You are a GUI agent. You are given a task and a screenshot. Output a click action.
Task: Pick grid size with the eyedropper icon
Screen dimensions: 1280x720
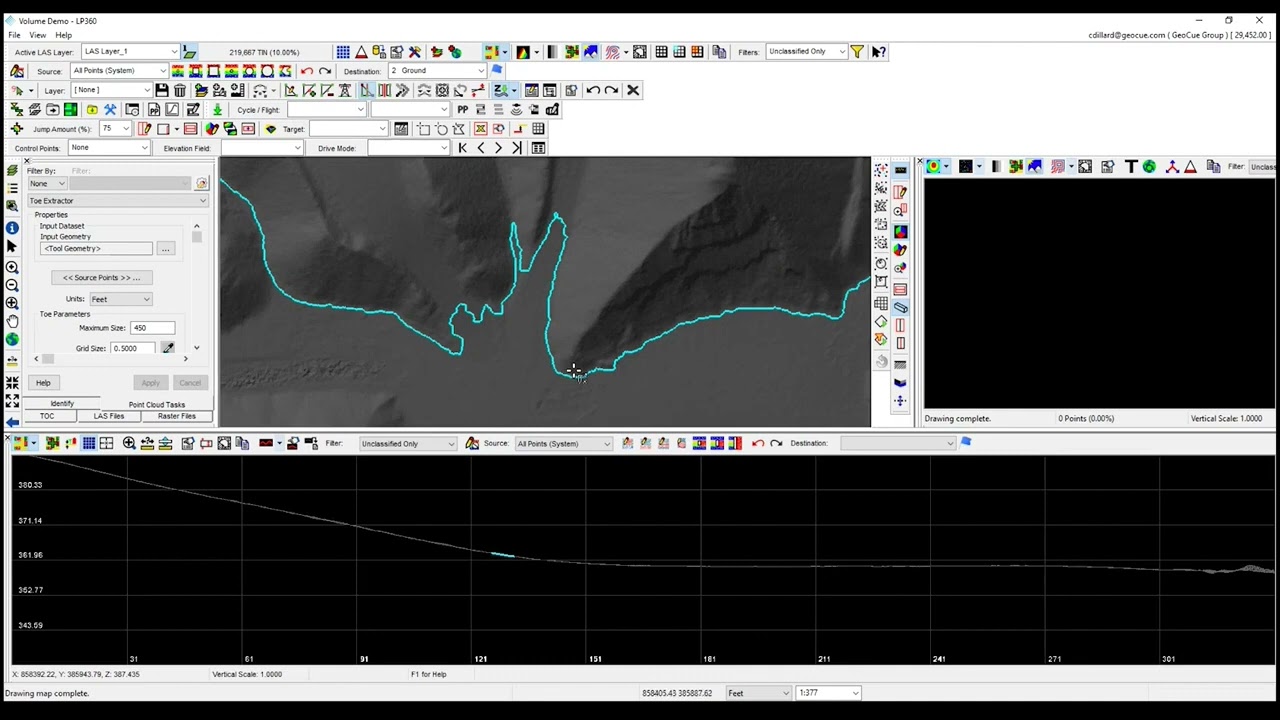[x=168, y=348]
